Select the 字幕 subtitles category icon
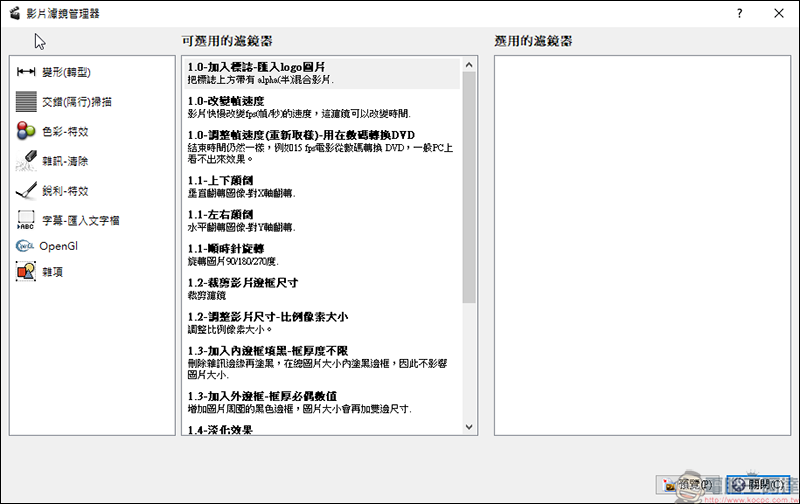 pos(26,220)
